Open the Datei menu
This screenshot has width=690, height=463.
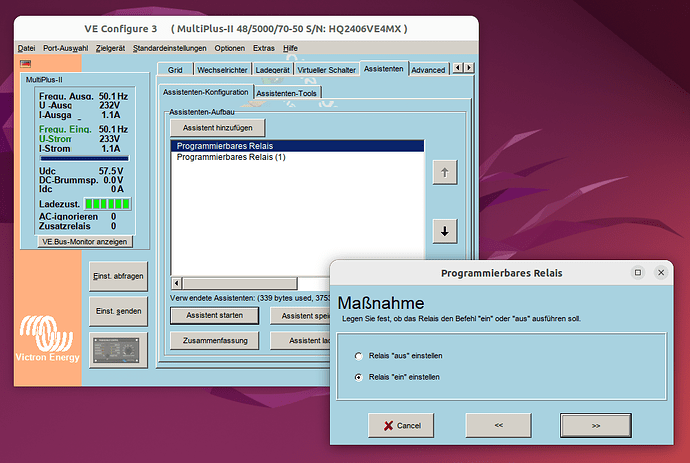[x=26, y=48]
